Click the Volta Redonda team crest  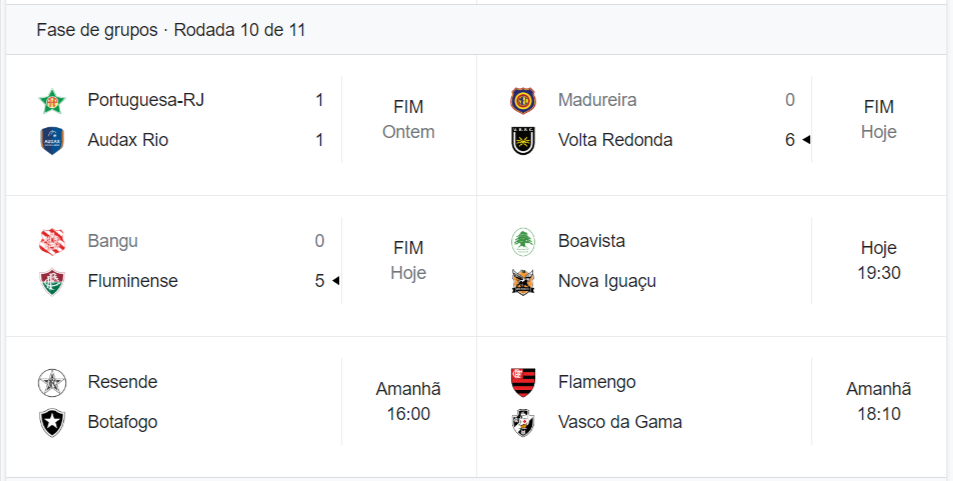click(522, 140)
